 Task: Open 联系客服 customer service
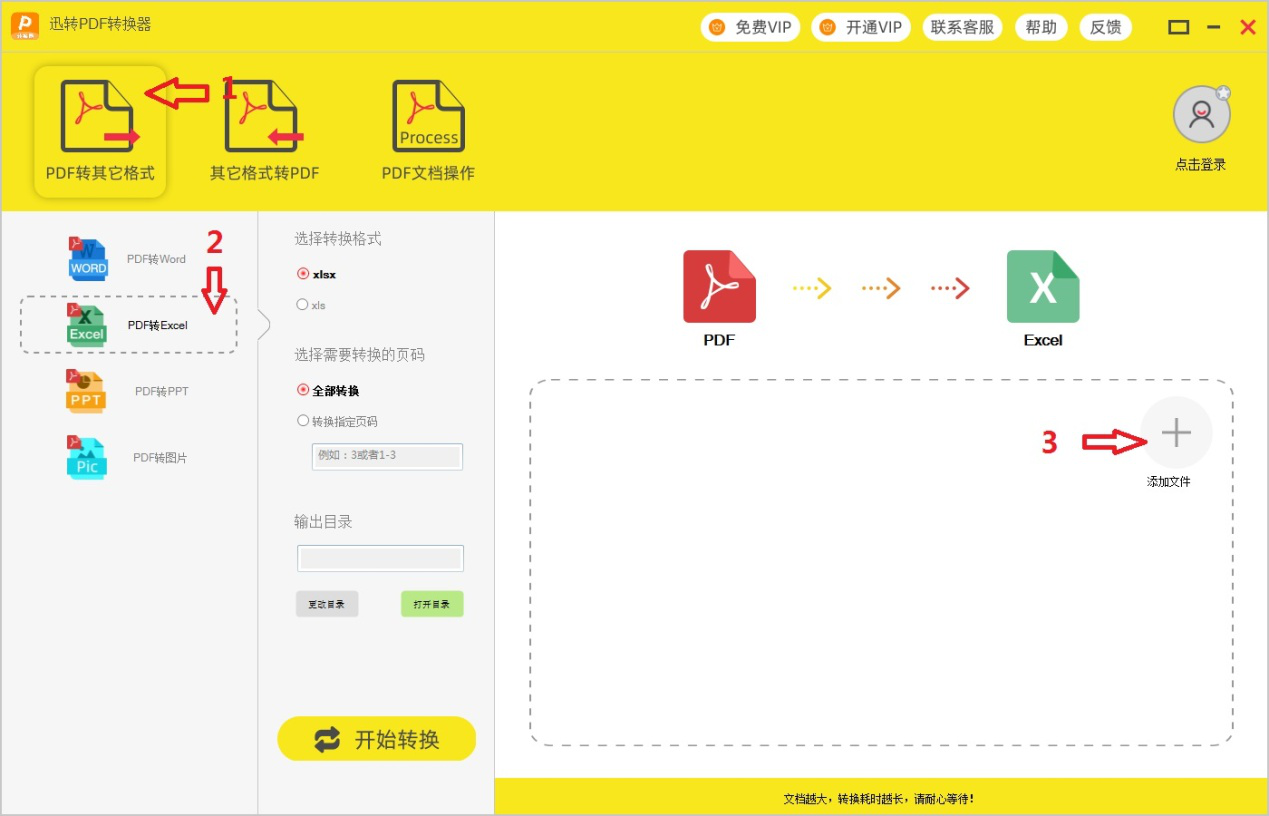click(x=962, y=27)
